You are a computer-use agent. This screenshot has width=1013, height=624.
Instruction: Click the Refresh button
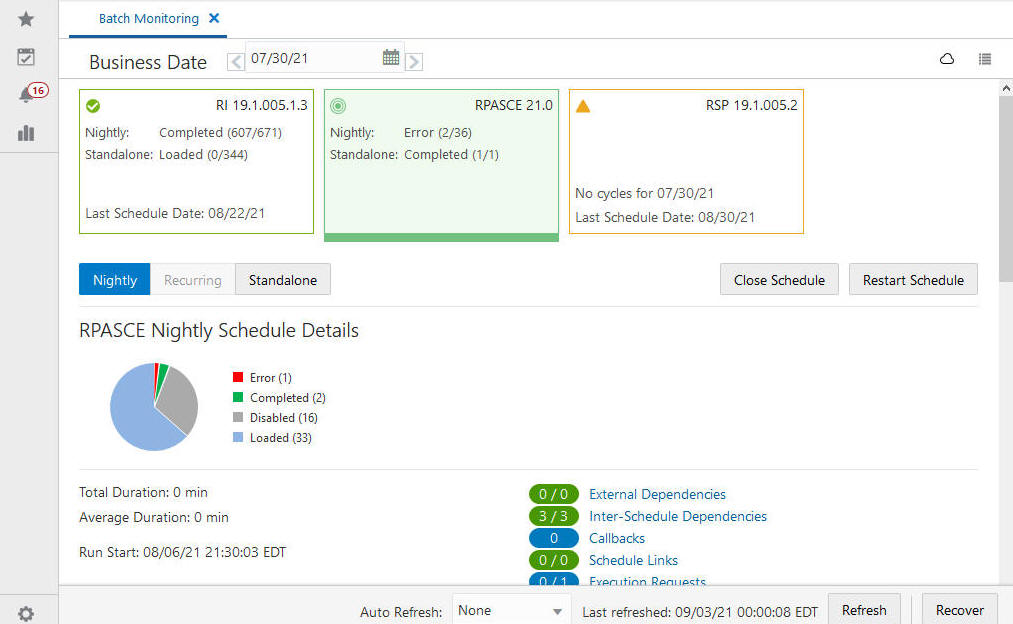pos(864,610)
